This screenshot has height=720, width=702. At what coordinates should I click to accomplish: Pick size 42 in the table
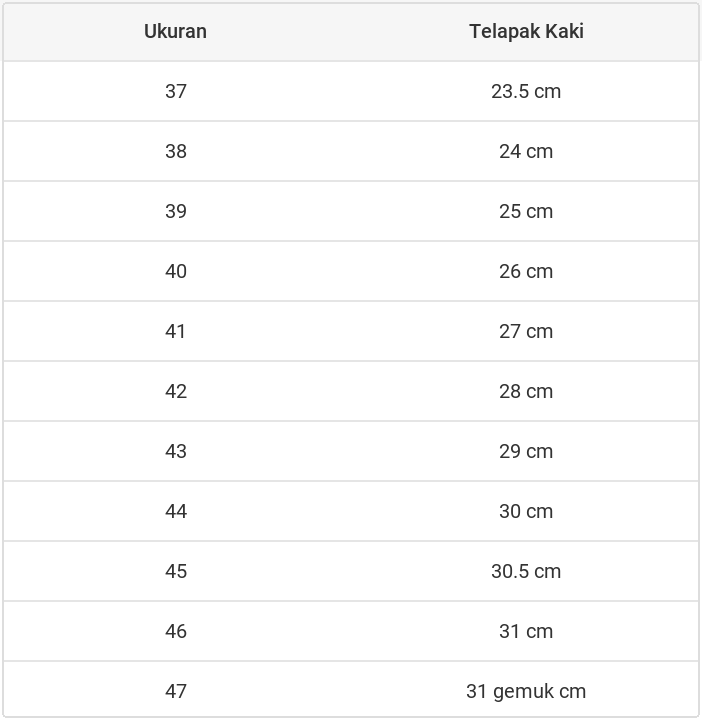tap(176, 391)
